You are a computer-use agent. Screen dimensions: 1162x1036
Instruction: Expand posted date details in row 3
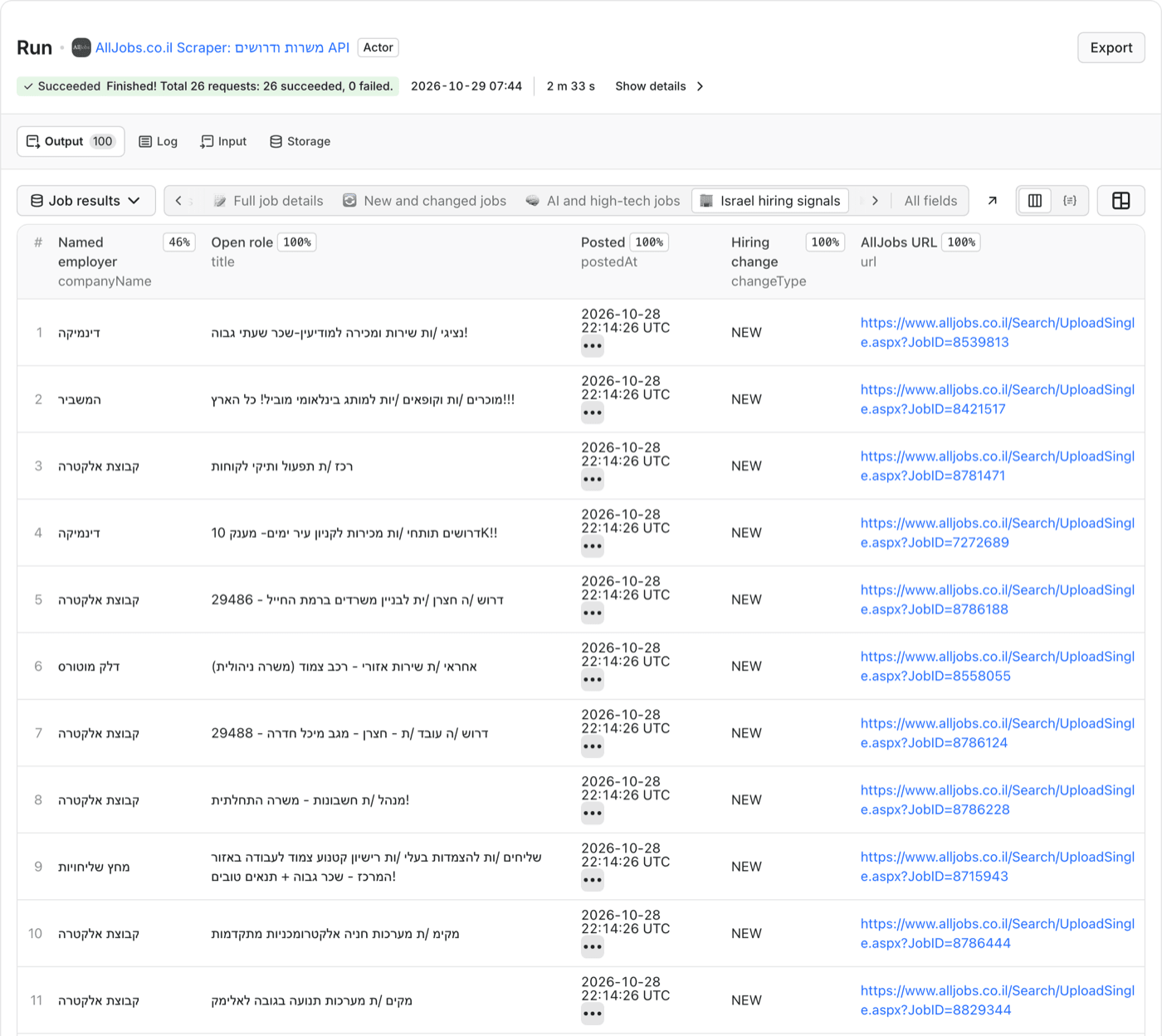(593, 479)
